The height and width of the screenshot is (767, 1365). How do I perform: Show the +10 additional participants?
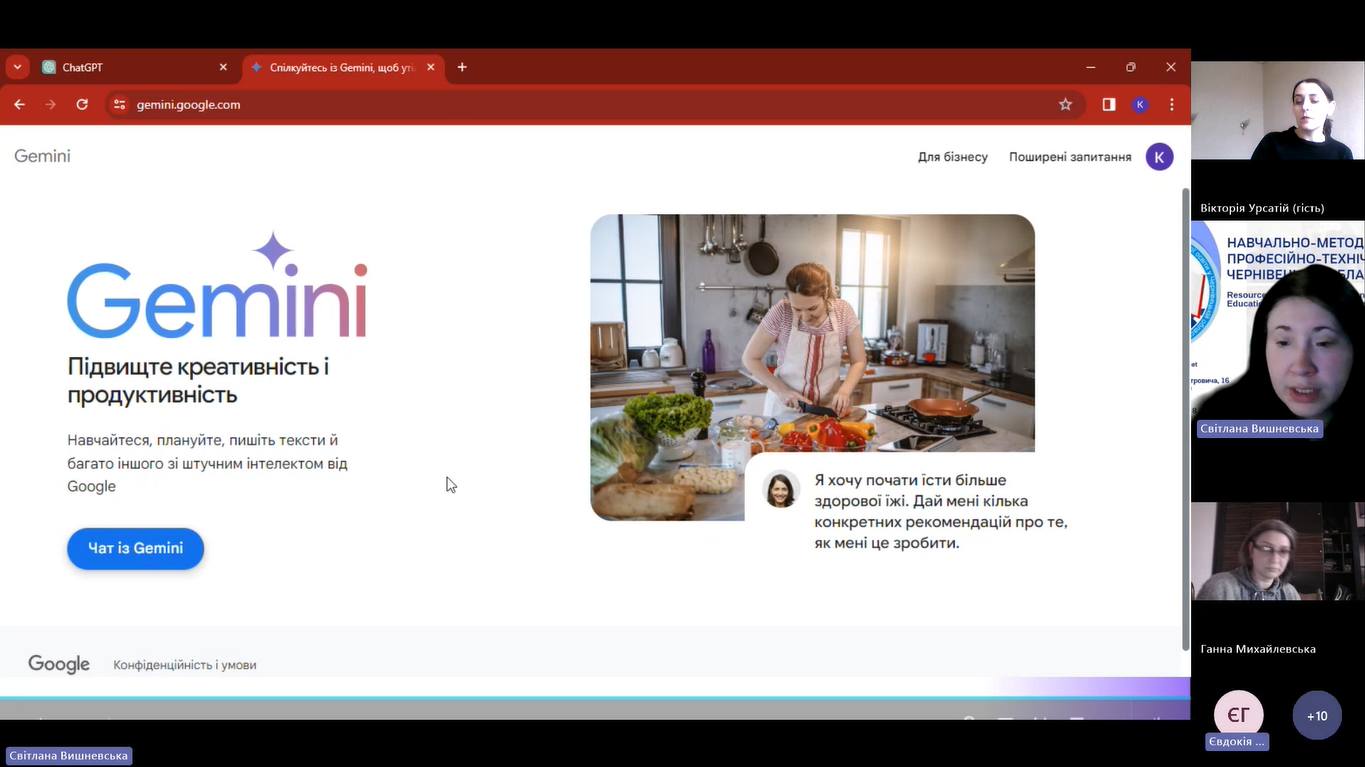pos(1316,716)
